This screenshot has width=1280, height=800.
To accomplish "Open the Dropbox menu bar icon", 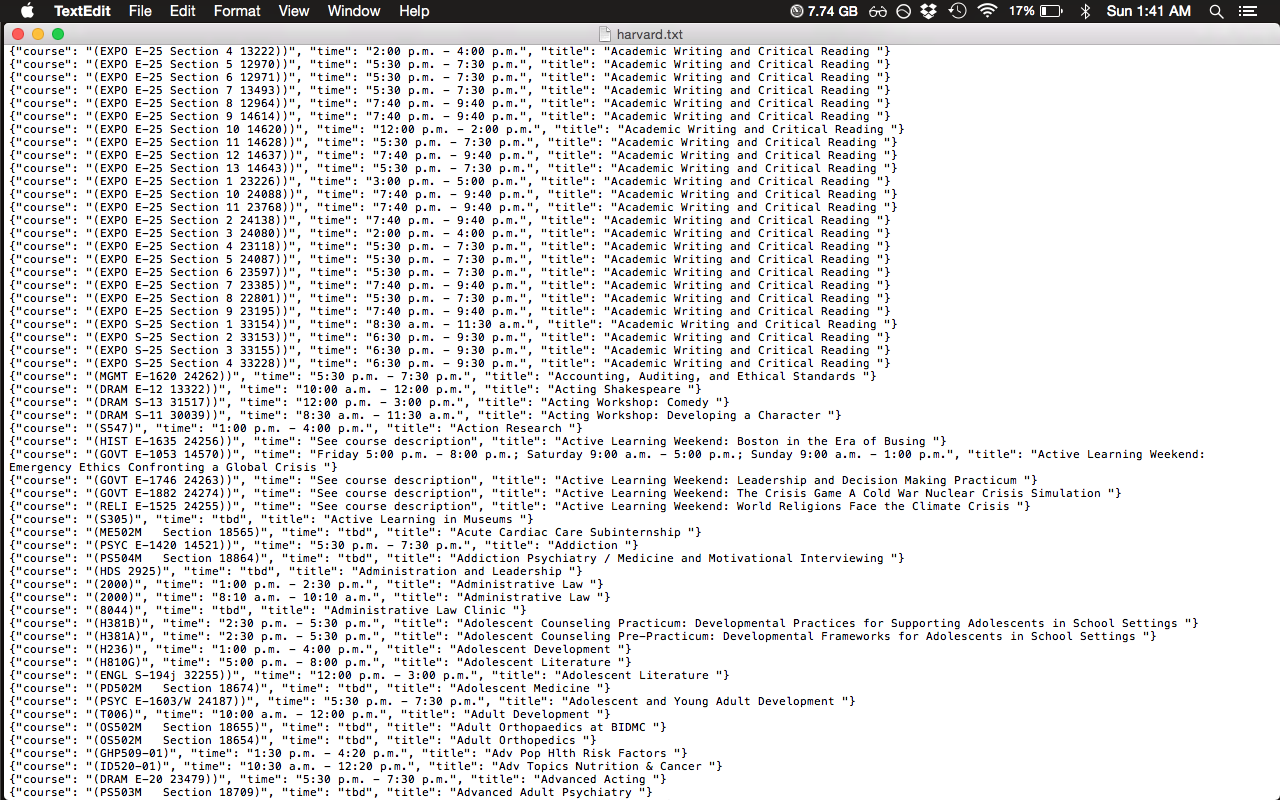I will [x=929, y=11].
